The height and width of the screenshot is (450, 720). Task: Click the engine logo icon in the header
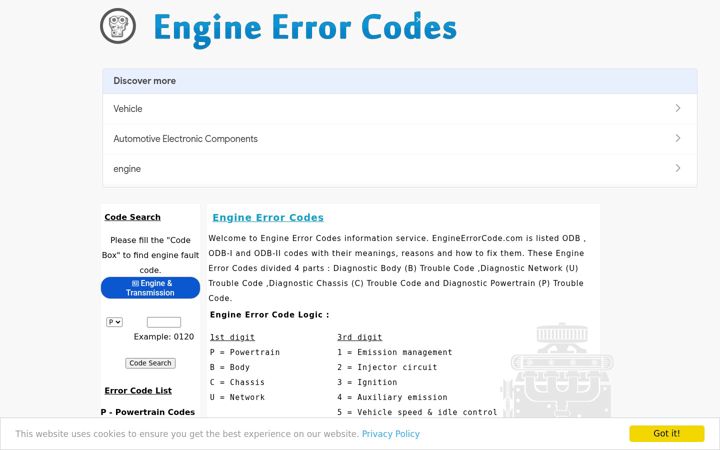pos(118,26)
